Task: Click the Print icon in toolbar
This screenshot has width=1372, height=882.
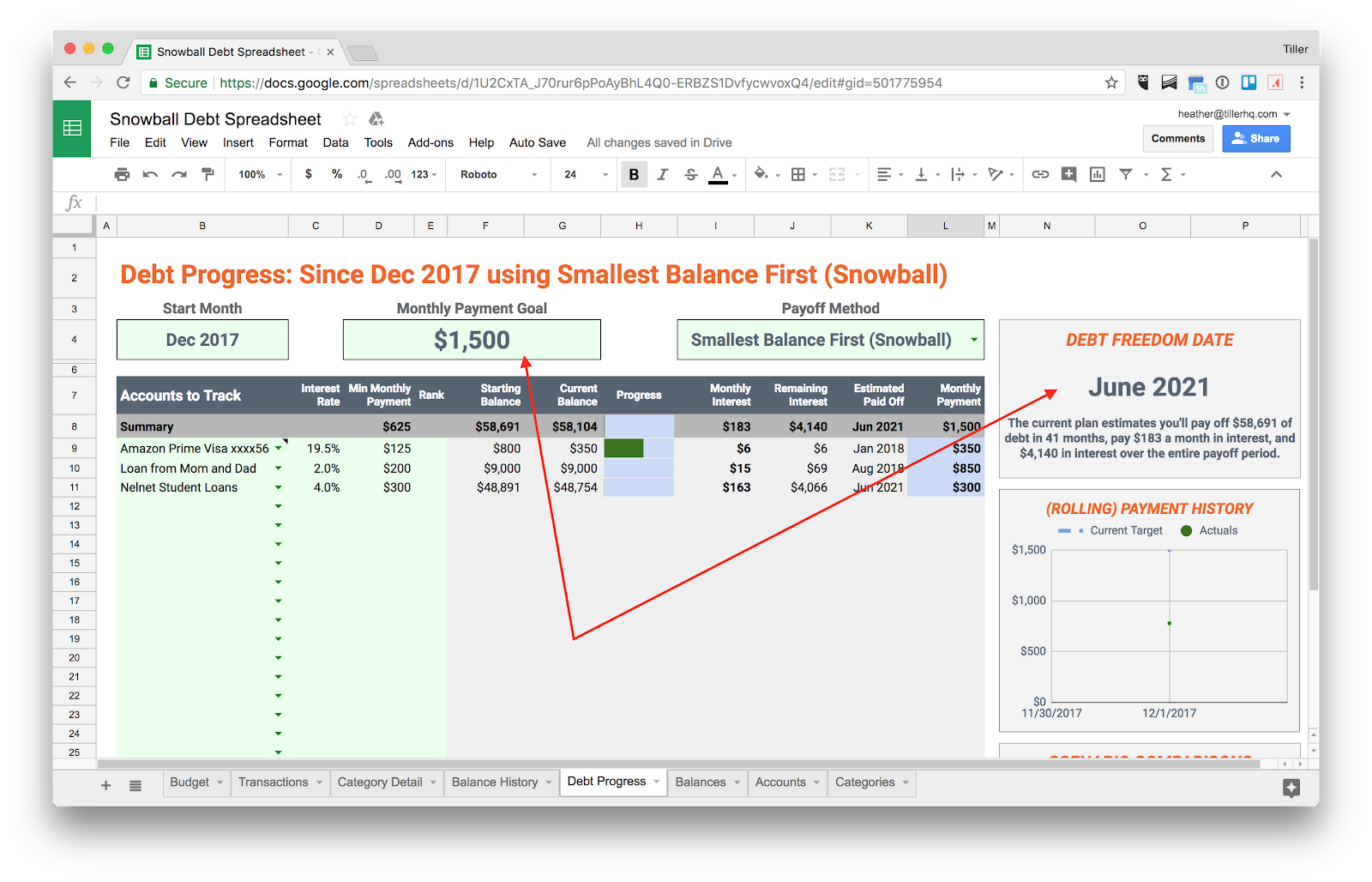Action: click(x=122, y=174)
